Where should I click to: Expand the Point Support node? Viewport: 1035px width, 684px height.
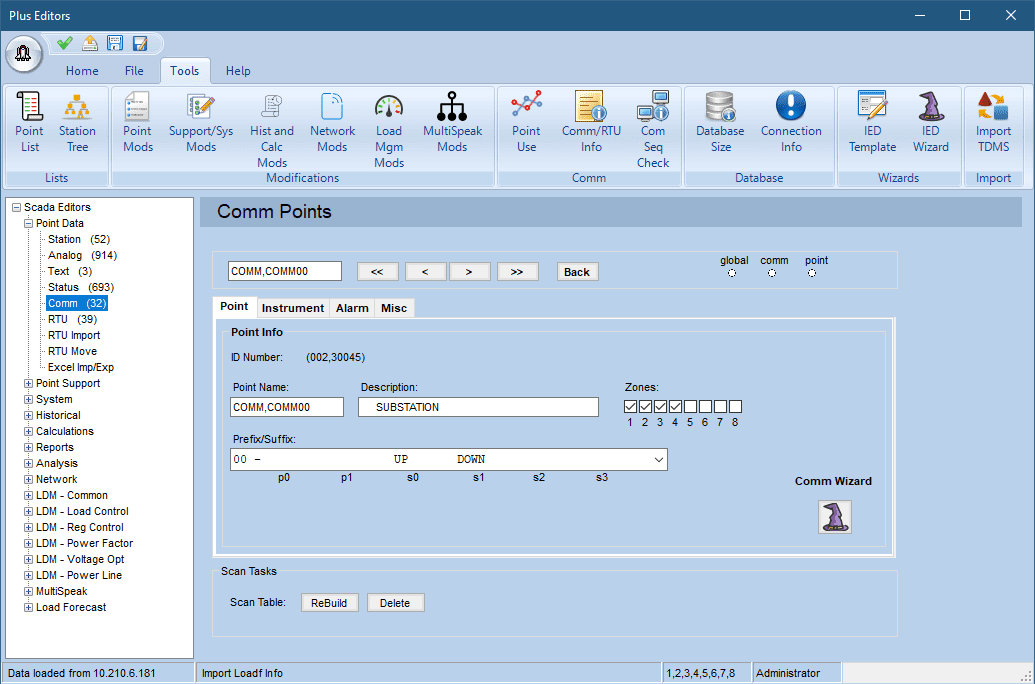pos(28,384)
